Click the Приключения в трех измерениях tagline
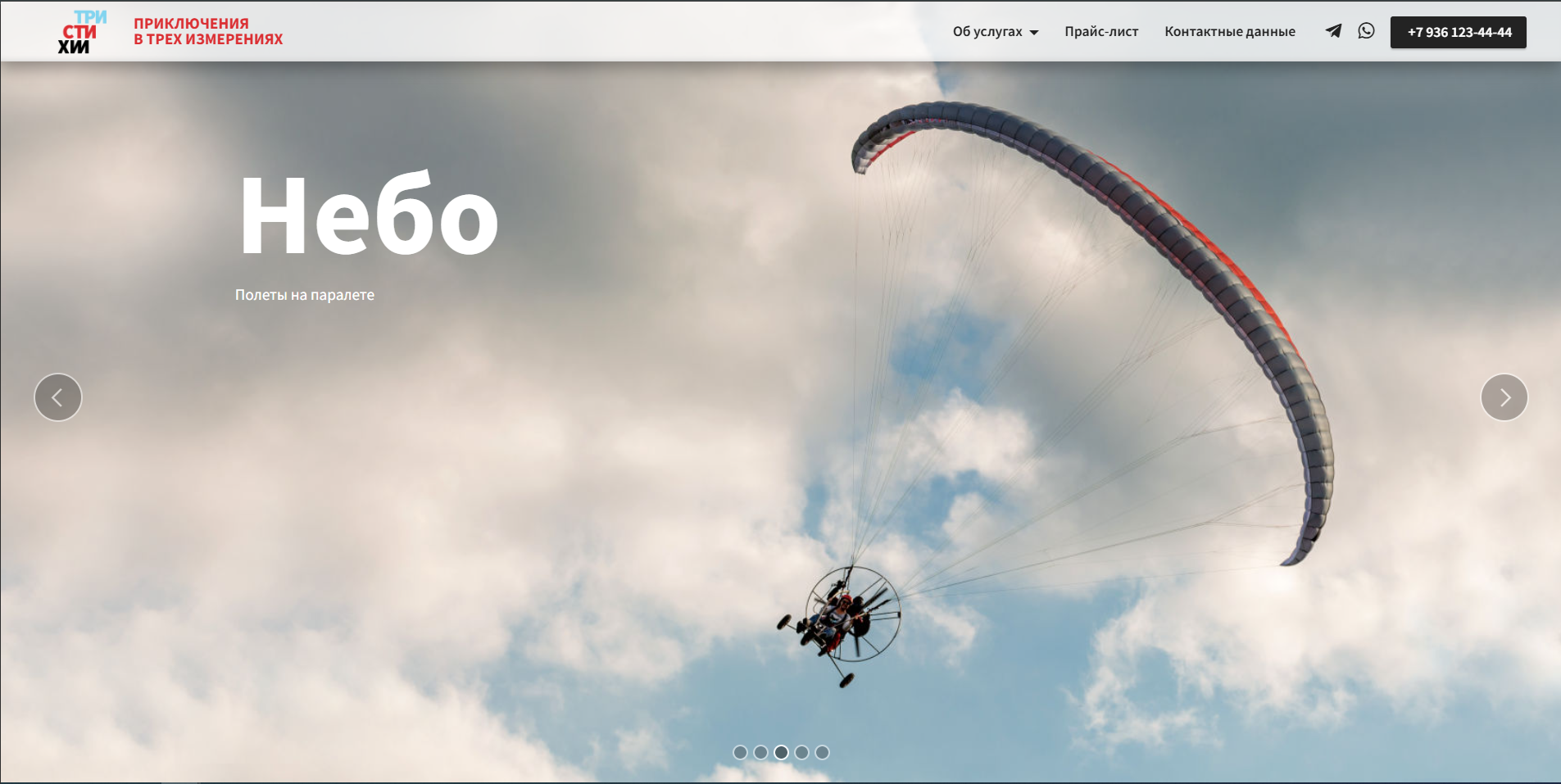This screenshot has height=784, width=1561. pos(208,31)
